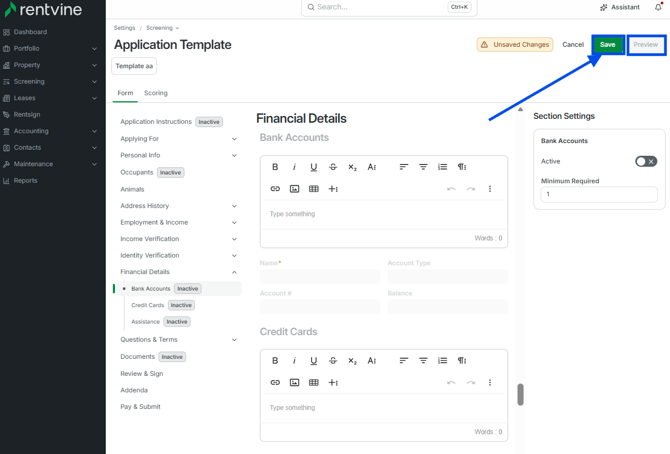Screen dimensions: 670x454
Task: Click Subscript in the Bank Accounts editor
Action: (352, 167)
